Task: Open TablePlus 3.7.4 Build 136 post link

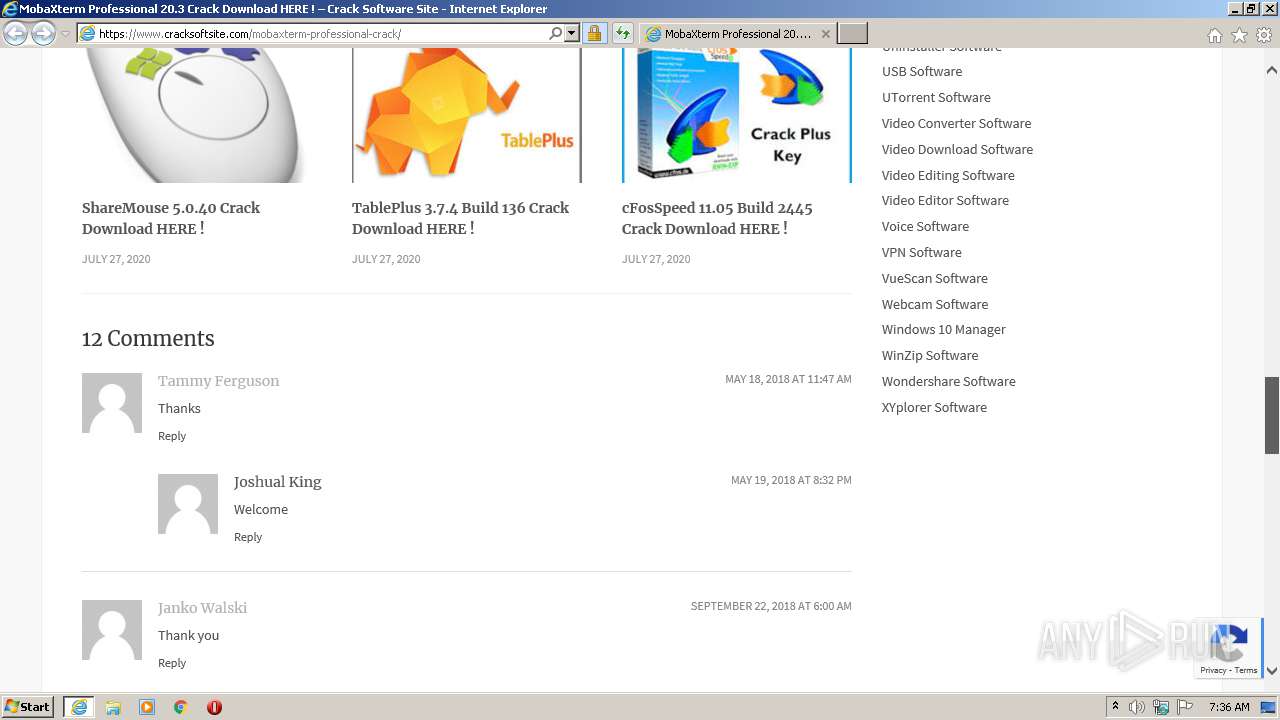Action: (460, 218)
